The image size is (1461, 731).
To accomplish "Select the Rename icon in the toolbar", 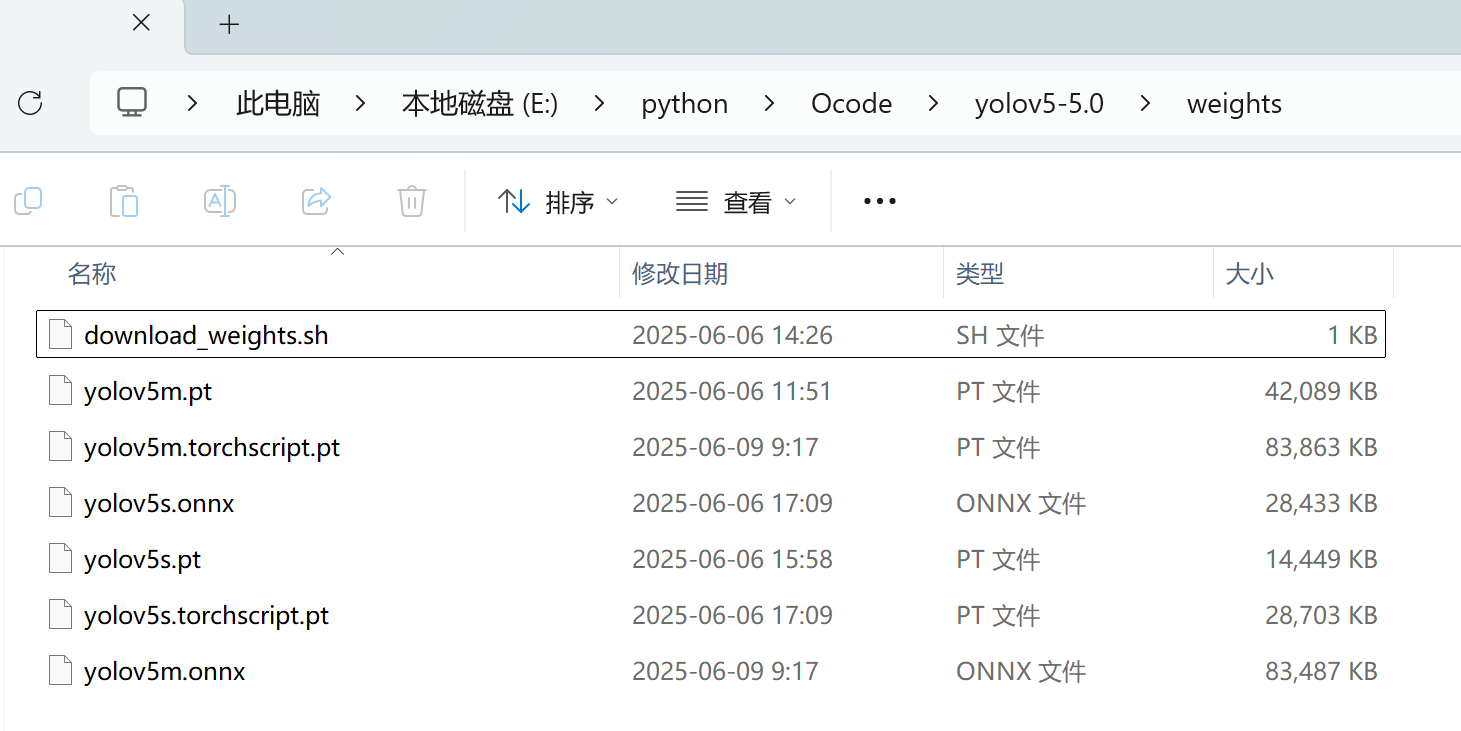I will click(x=220, y=201).
